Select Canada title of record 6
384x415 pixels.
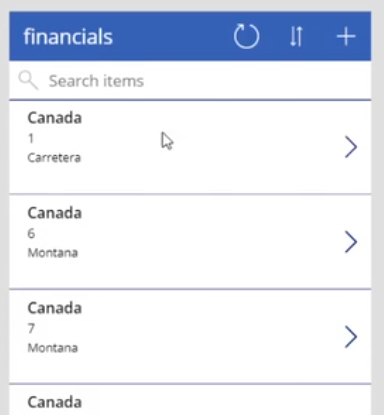click(55, 213)
